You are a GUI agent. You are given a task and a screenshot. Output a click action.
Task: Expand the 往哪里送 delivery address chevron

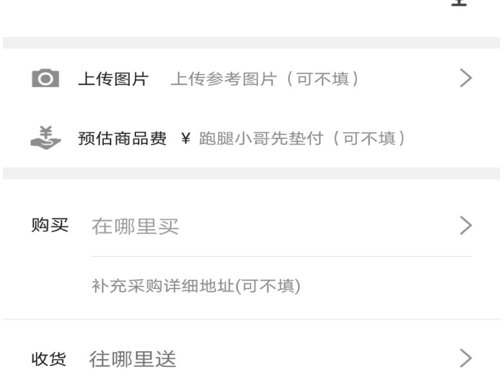[466, 358]
